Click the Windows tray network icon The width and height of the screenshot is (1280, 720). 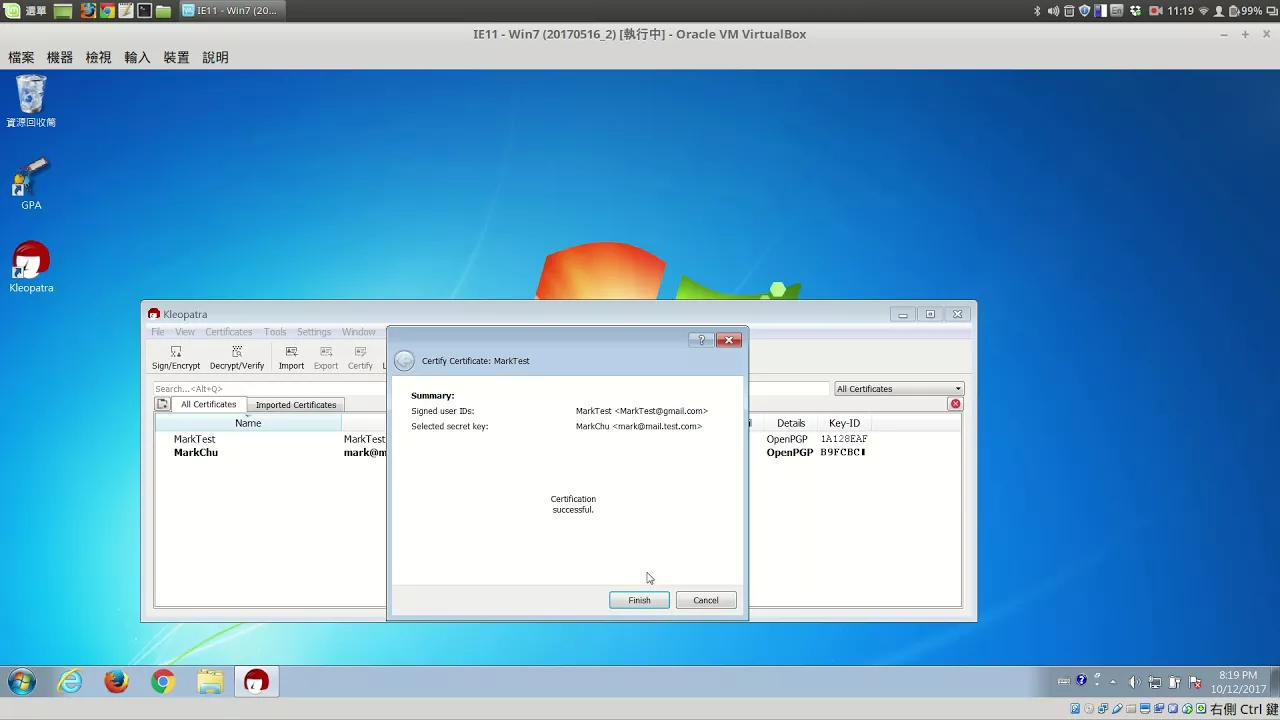tap(1155, 682)
